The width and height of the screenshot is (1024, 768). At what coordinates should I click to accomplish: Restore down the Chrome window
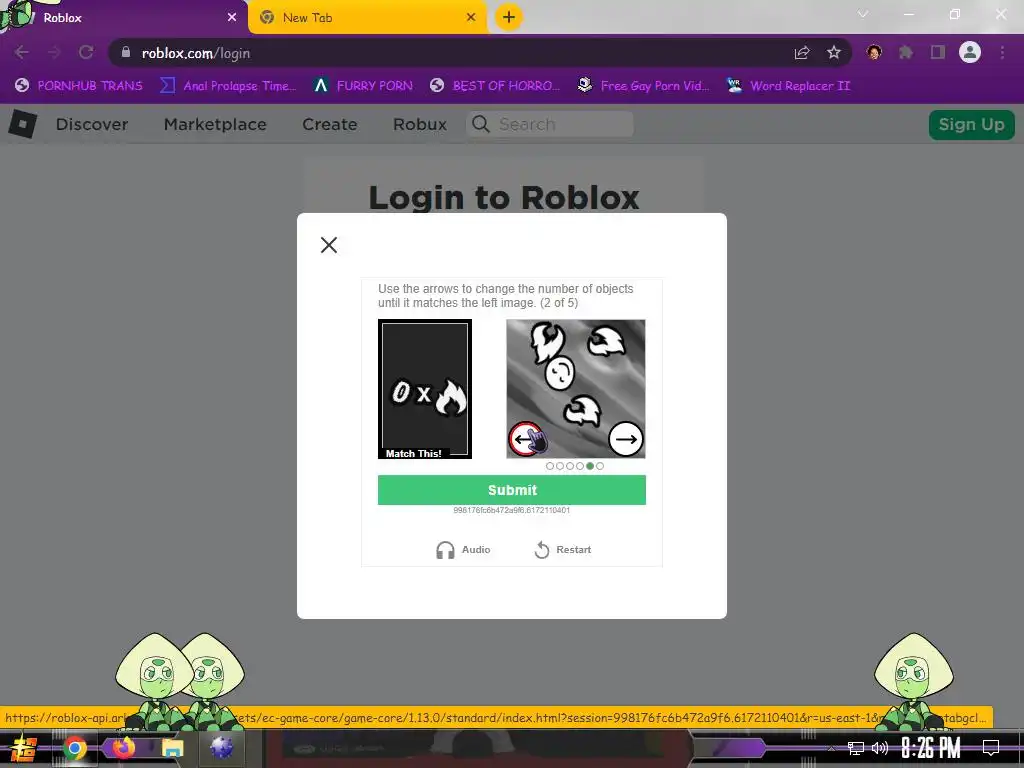coord(955,14)
